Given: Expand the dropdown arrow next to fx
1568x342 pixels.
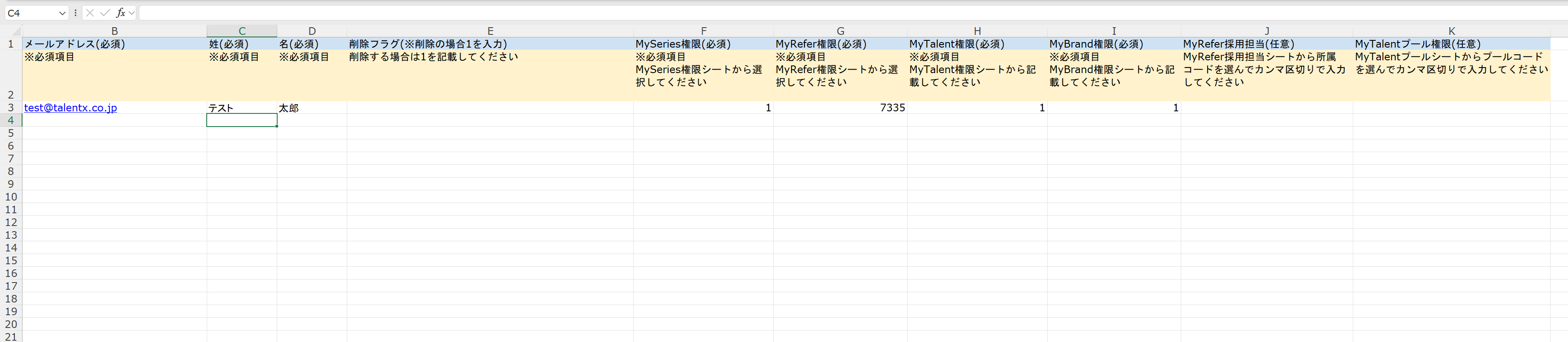Looking at the screenshot, I should [132, 13].
